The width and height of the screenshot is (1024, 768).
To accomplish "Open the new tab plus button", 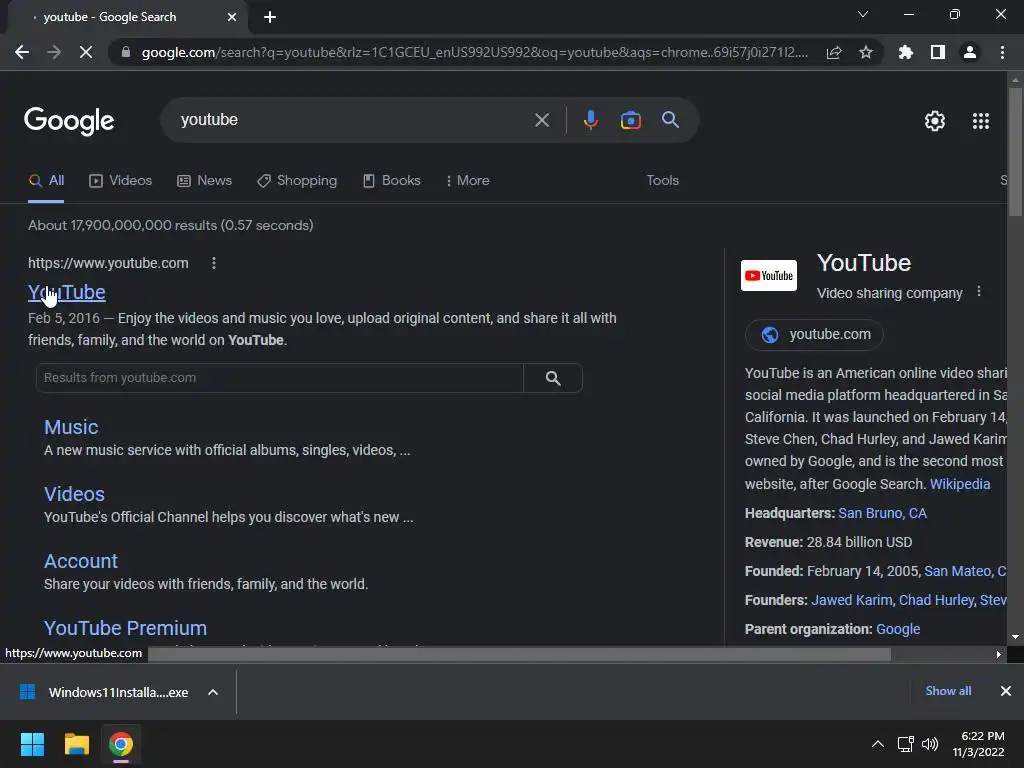I will [270, 18].
